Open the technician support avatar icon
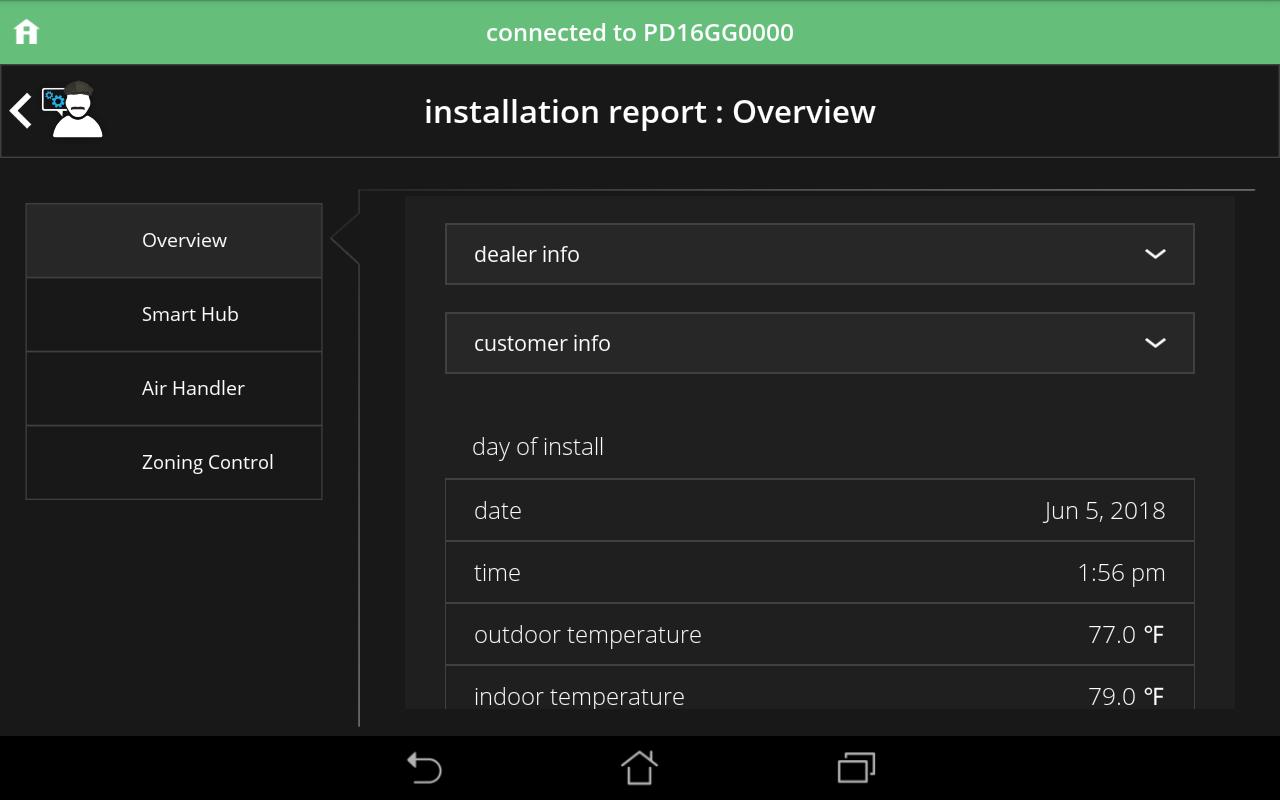This screenshot has width=1280, height=800. click(x=74, y=109)
